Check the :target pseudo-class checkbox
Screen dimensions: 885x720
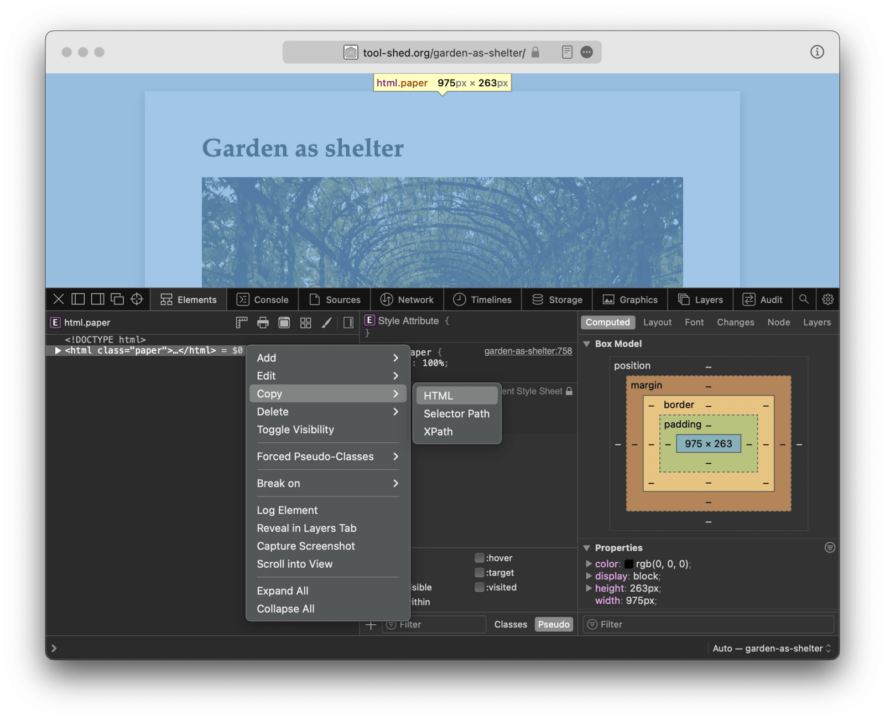tap(479, 573)
